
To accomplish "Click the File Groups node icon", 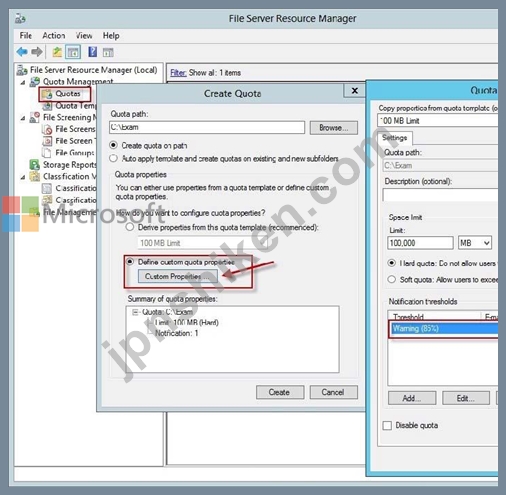I will coord(47,153).
